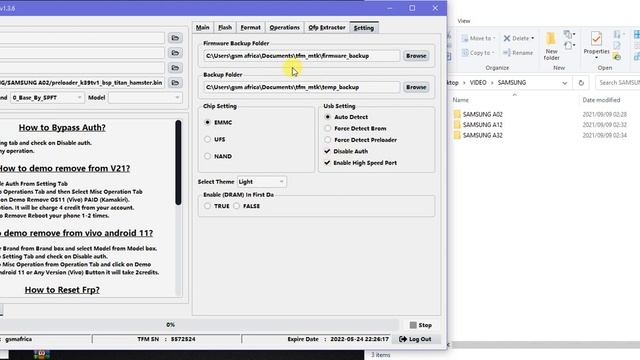Click preloader bin file path field
640x360 pixels.
[82, 83]
